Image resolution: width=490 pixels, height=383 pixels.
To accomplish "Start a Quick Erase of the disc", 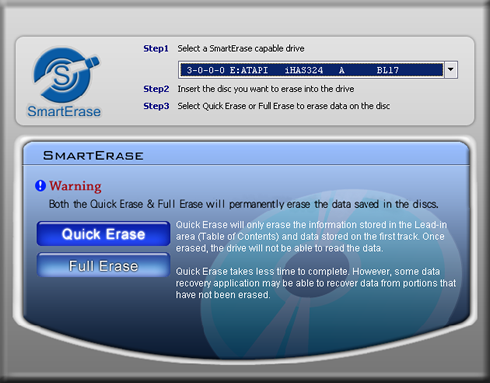I will [103, 234].
